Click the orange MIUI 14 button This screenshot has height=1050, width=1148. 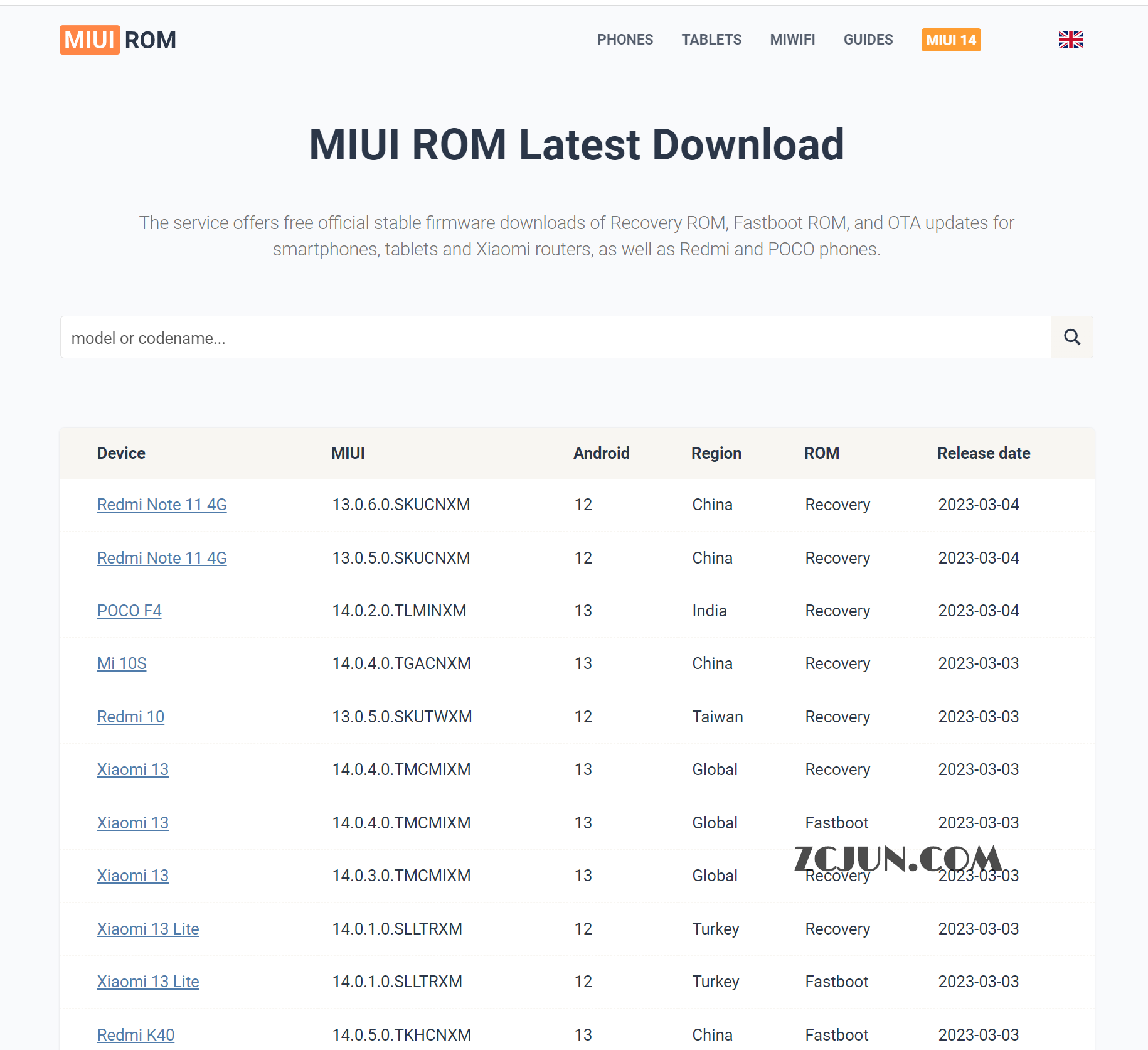950,40
